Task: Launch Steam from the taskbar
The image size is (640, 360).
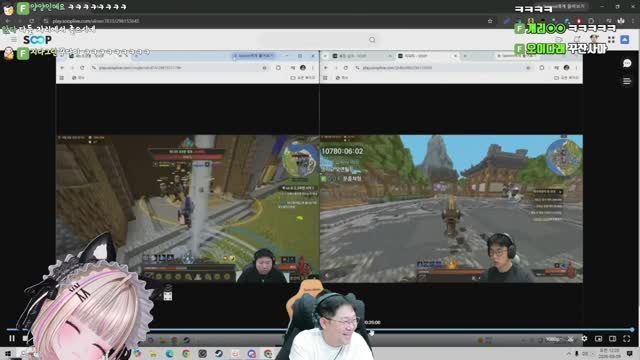Action: tap(219, 354)
